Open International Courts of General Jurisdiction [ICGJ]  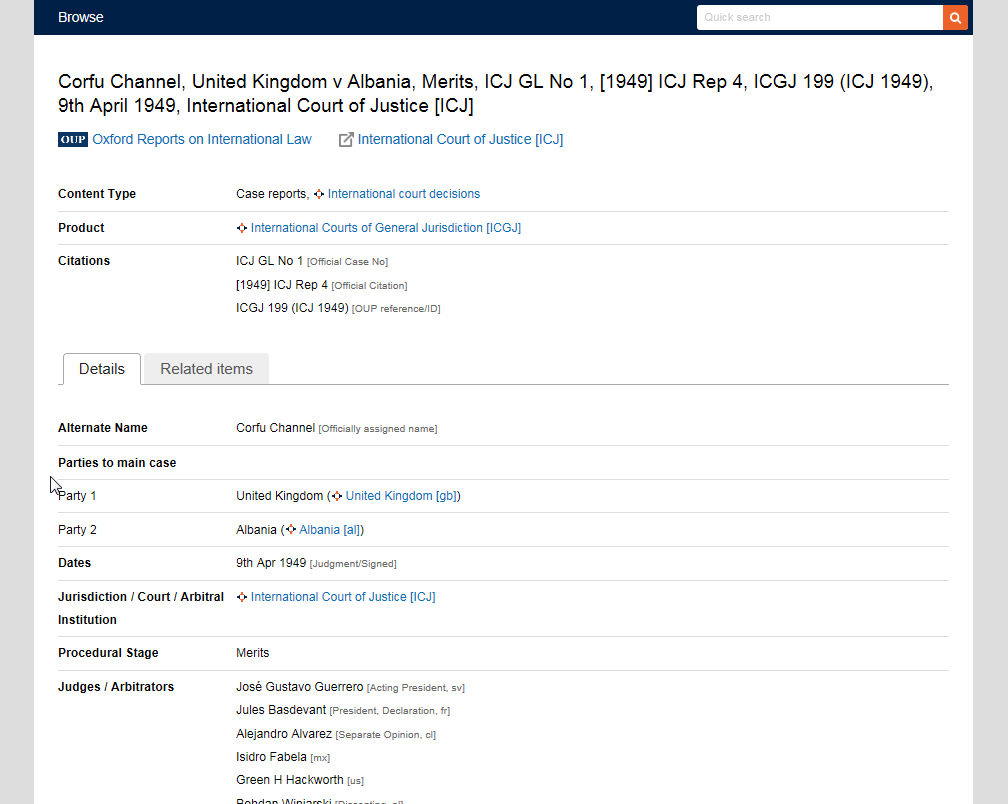tap(386, 228)
